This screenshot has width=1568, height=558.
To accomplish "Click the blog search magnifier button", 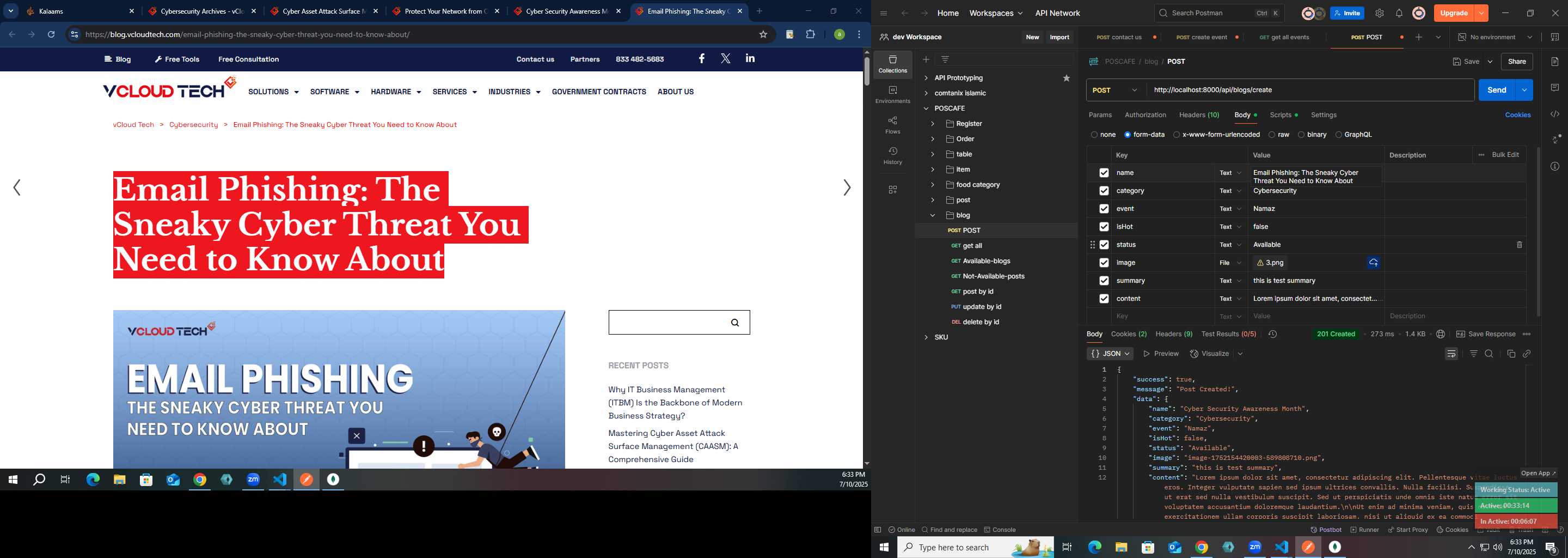I will [x=734, y=323].
